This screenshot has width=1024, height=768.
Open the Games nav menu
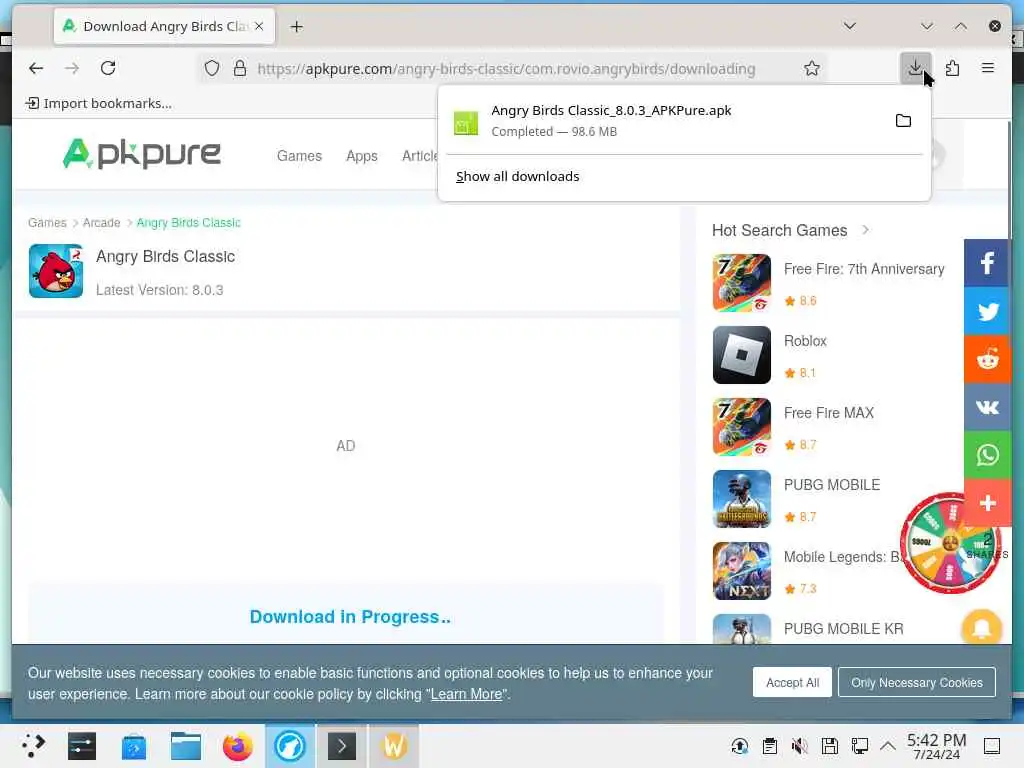[x=299, y=156]
